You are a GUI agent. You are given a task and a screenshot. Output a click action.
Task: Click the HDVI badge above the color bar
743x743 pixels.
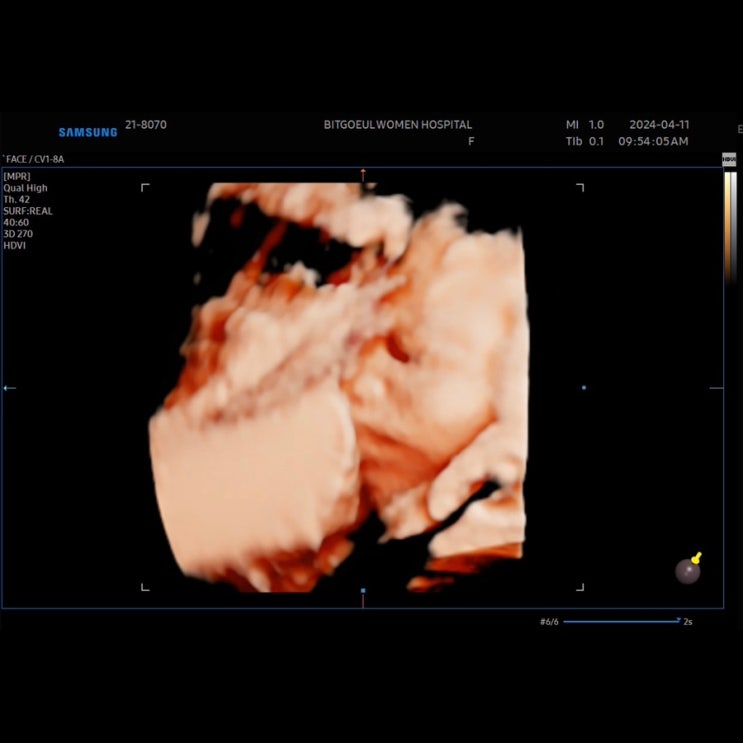[729, 160]
